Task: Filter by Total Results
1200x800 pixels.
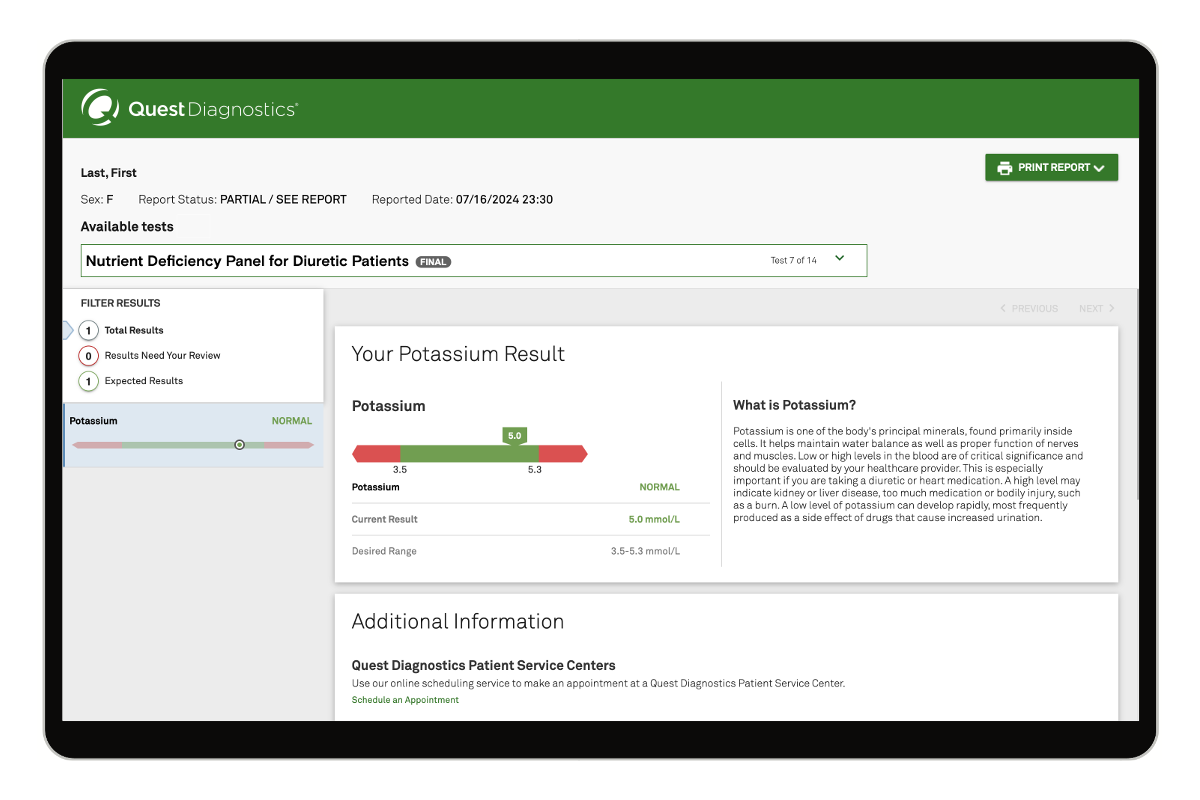Action: click(x=121, y=330)
